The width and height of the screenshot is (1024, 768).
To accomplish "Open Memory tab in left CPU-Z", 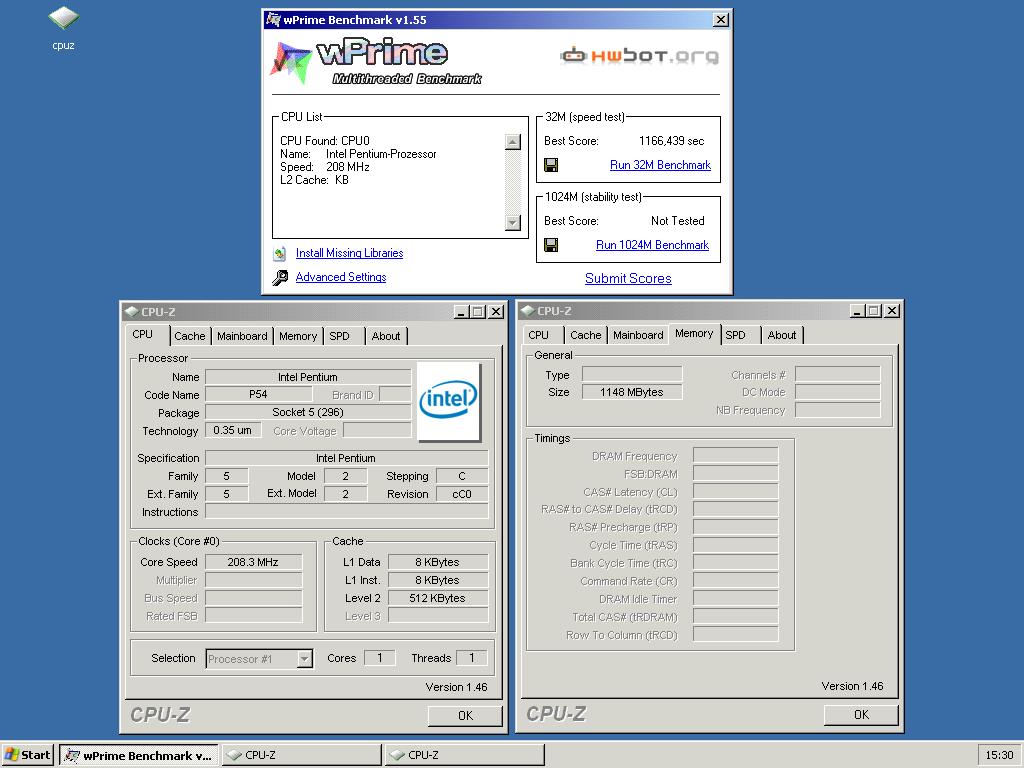I will [298, 336].
